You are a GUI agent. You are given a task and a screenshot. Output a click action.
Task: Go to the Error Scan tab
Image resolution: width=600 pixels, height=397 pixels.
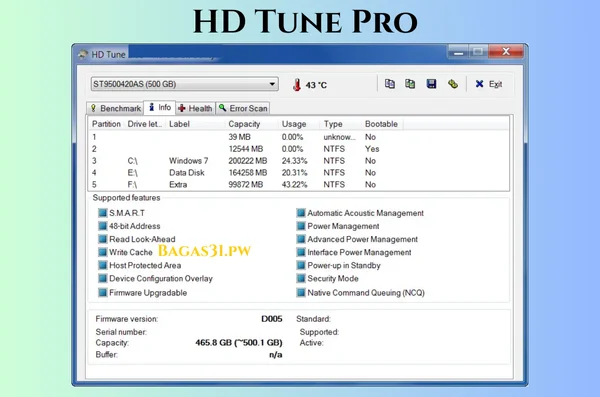[x=243, y=108]
